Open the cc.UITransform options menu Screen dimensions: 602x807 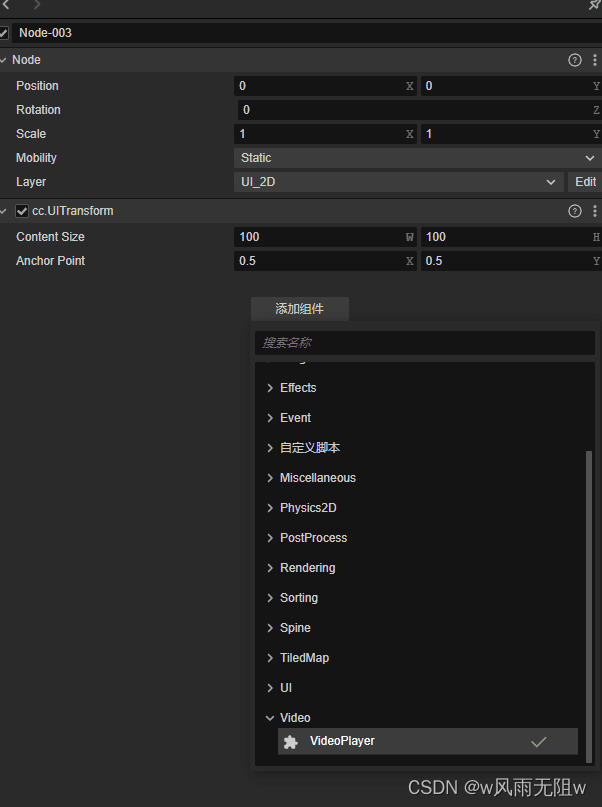[595, 211]
